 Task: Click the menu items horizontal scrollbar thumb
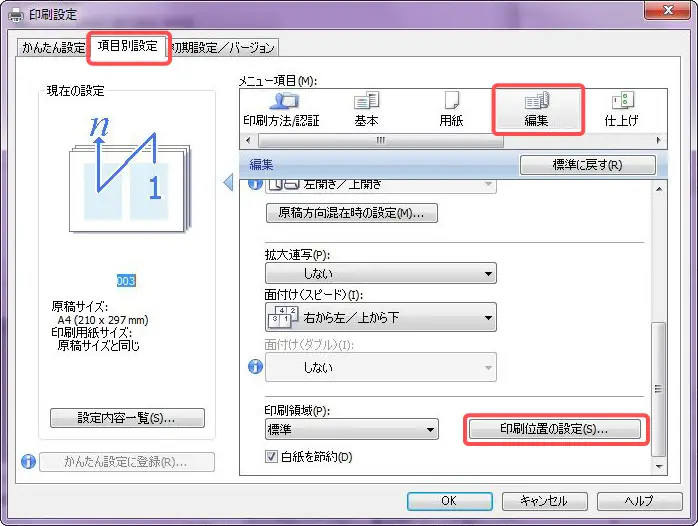point(381,141)
